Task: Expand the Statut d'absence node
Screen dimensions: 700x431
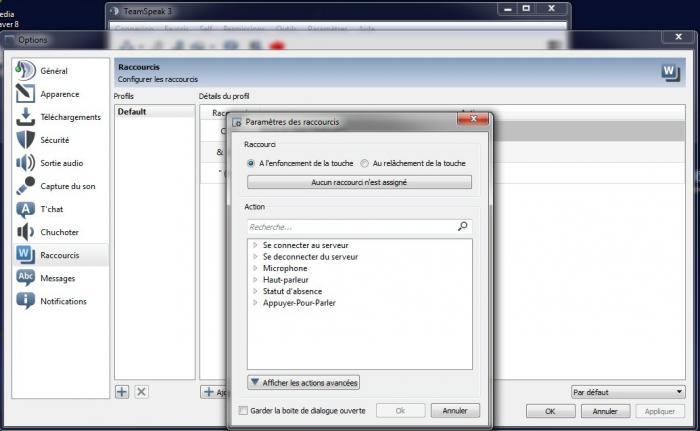Action: click(255, 291)
